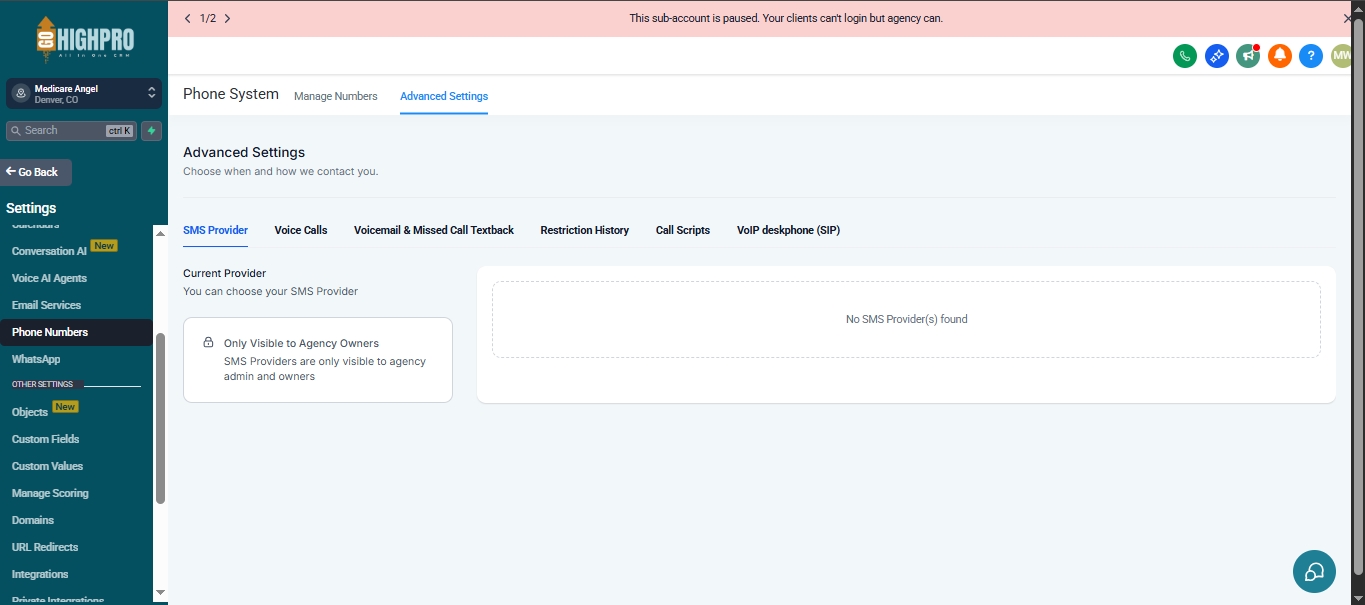This screenshot has width=1365, height=605.
Task: Open the green phone dialer icon
Action: point(1185,56)
